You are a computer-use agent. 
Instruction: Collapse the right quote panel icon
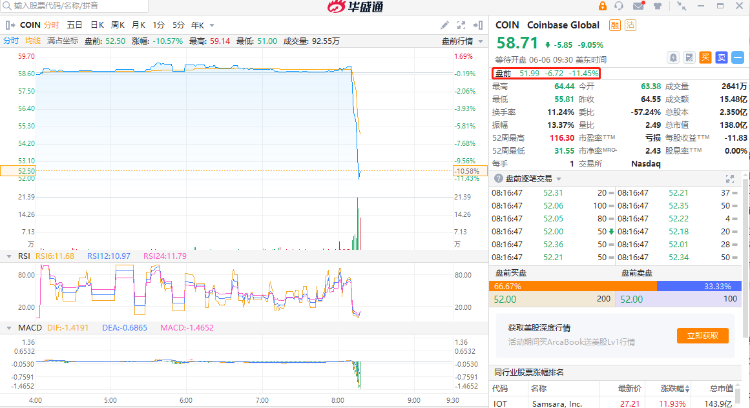[478, 25]
